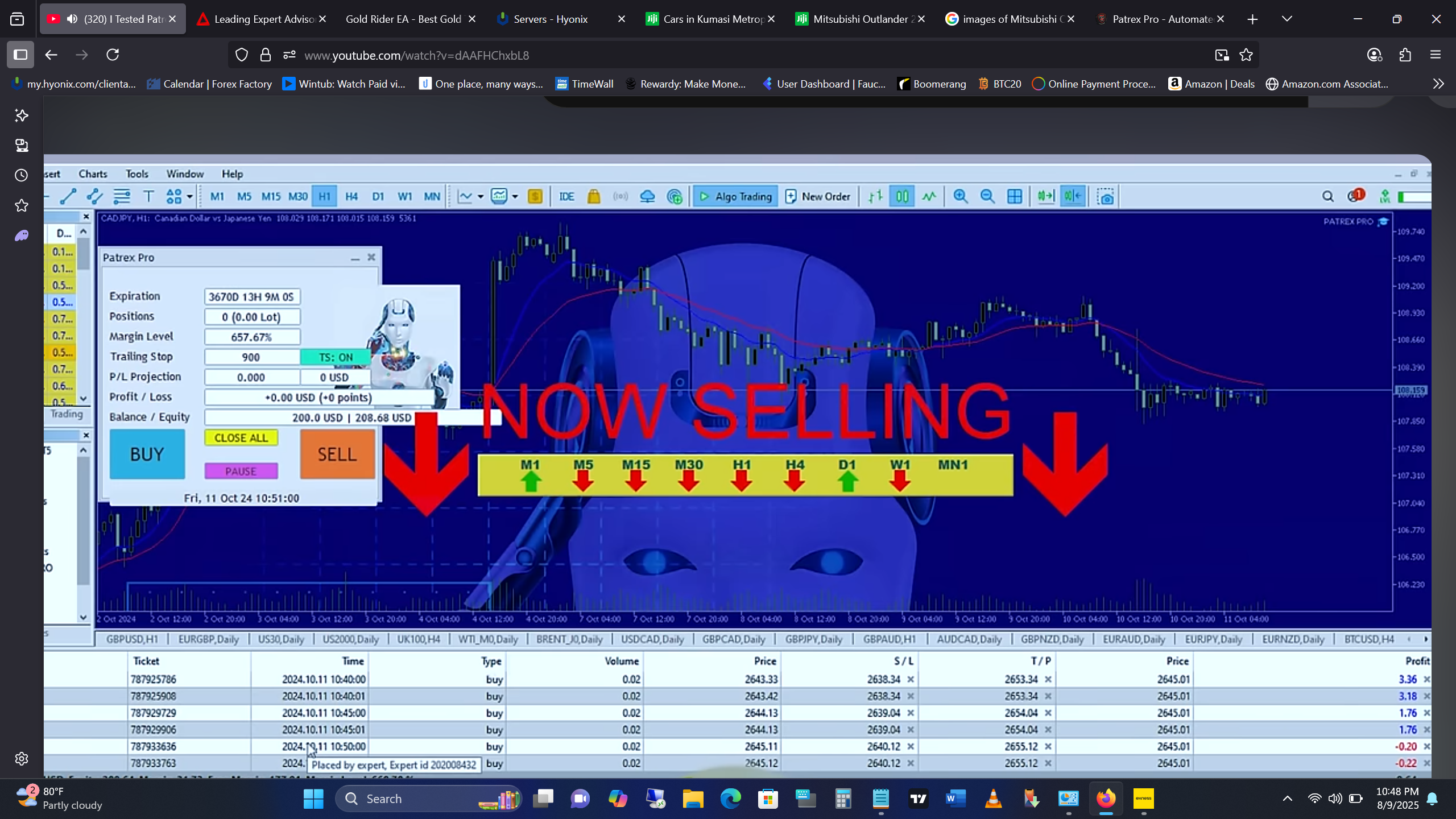Bookmark this page with the star icon
Screen dimensions: 1456x819
click(x=1246, y=55)
